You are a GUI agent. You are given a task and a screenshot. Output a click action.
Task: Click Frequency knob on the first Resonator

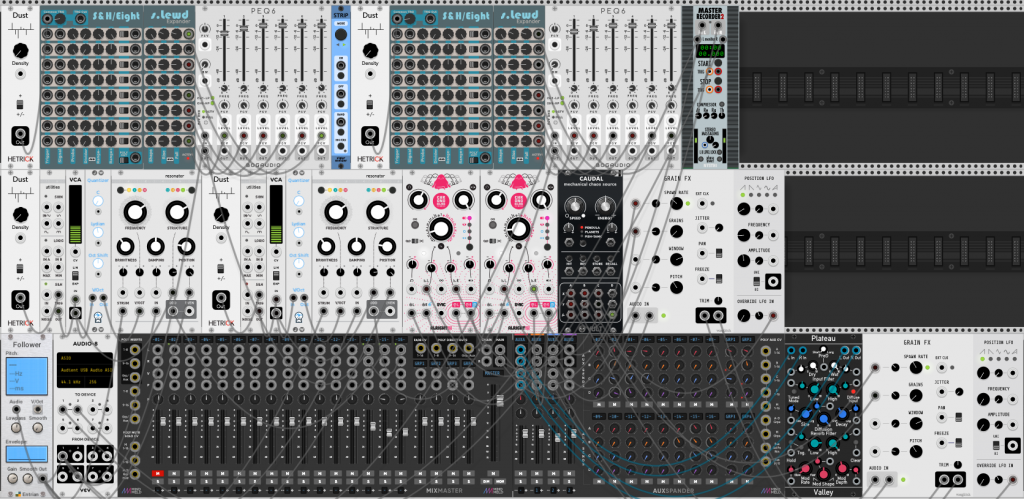click(x=135, y=212)
